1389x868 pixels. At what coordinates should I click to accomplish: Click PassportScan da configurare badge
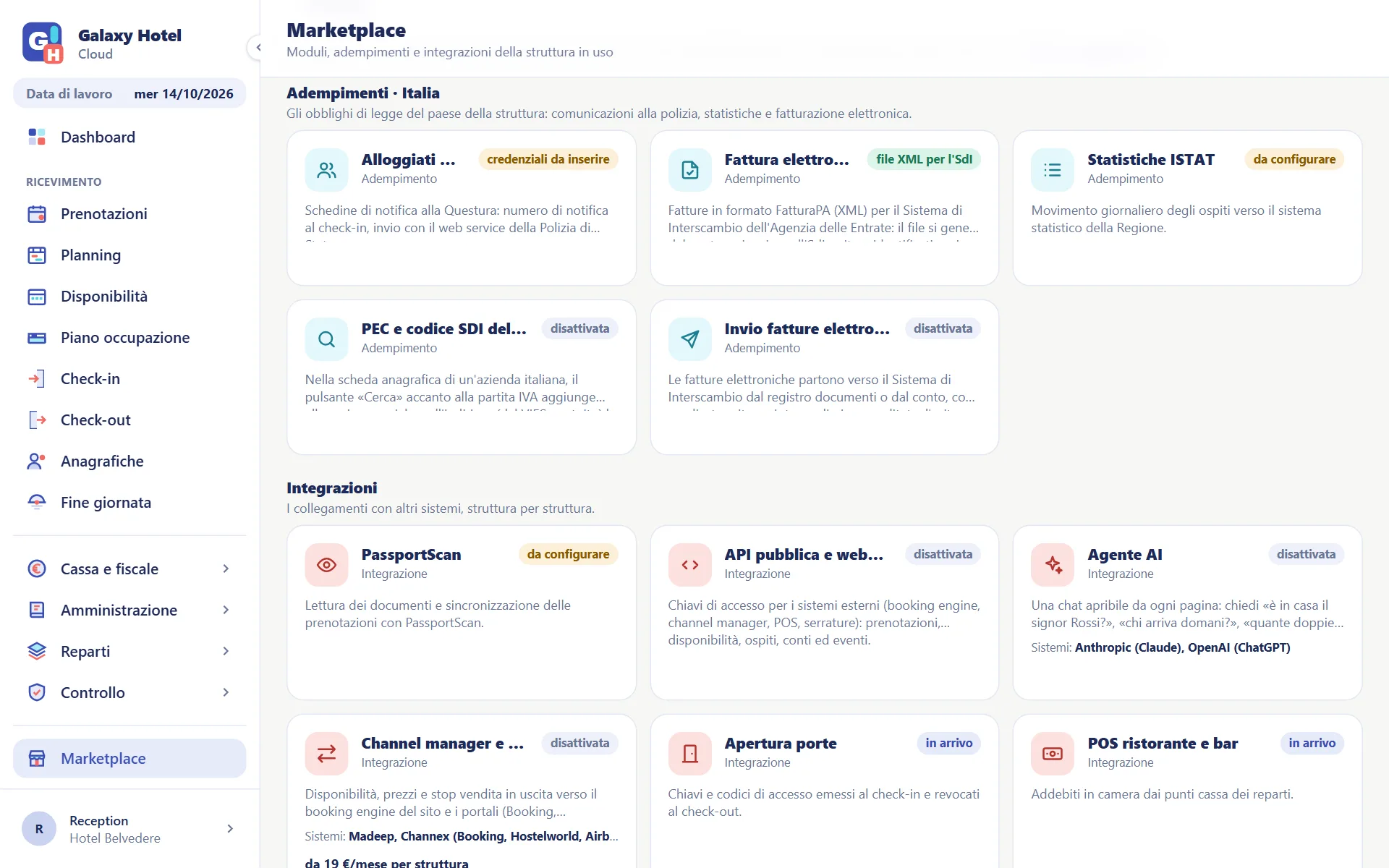568,554
